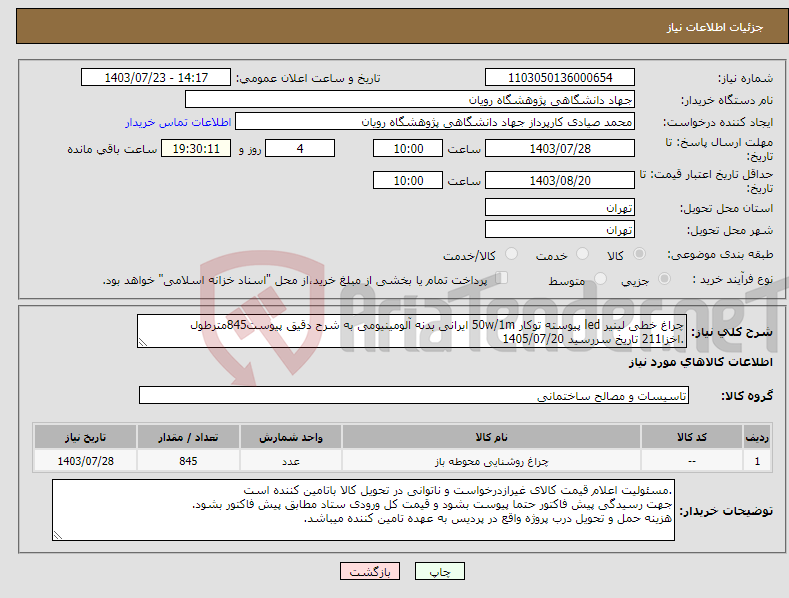This screenshot has width=789, height=598.
Task: Toggle the اسناد خزانه اسلامی payment checkbox
Action: (502, 277)
